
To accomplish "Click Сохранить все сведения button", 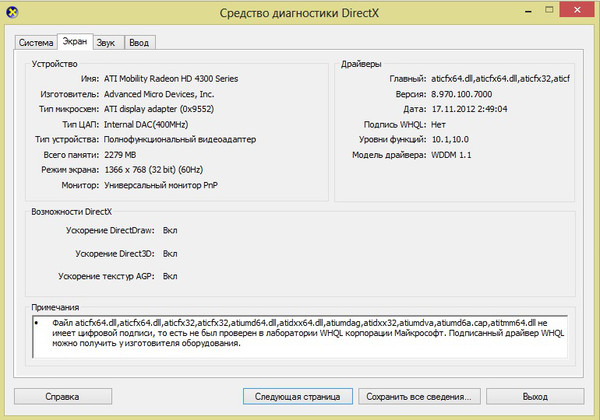I will pyautogui.click(x=419, y=396).
